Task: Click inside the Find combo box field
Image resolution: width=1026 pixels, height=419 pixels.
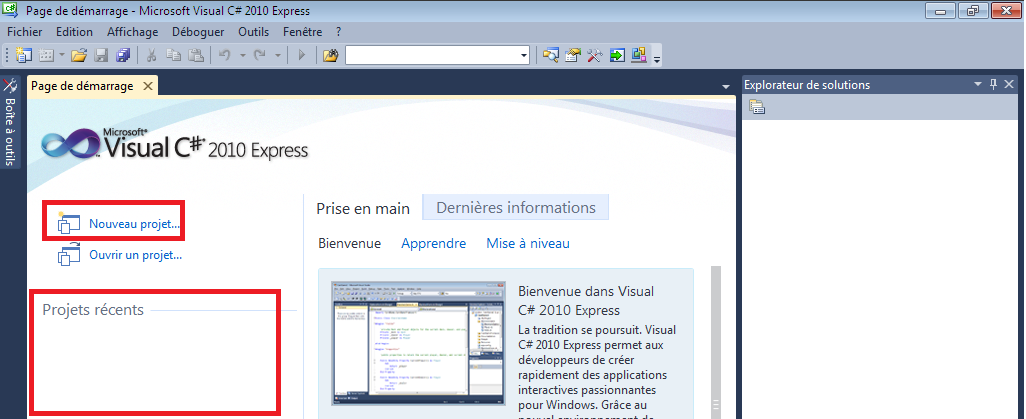Action: click(x=433, y=56)
